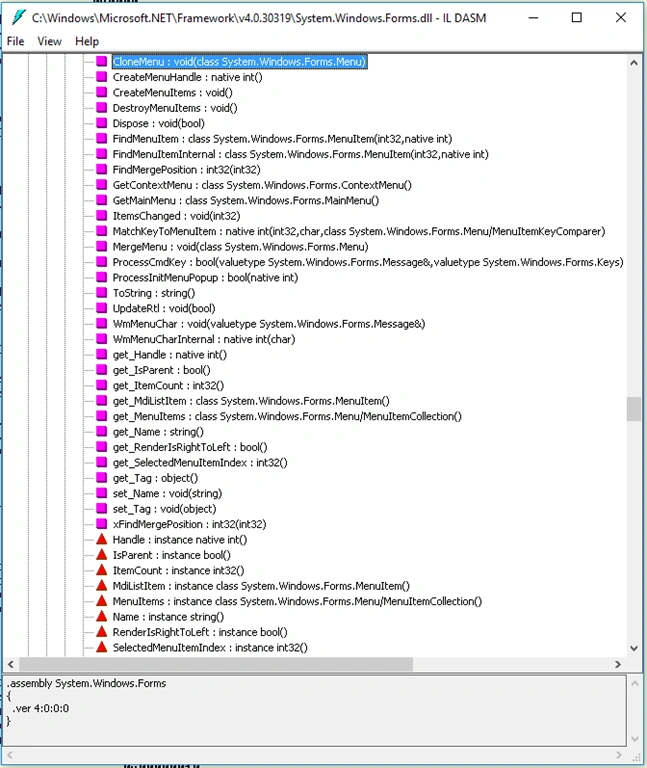Image resolution: width=647 pixels, height=768 pixels.
Task: Click the red triangle icon beside ItemCount
Action: (101, 571)
